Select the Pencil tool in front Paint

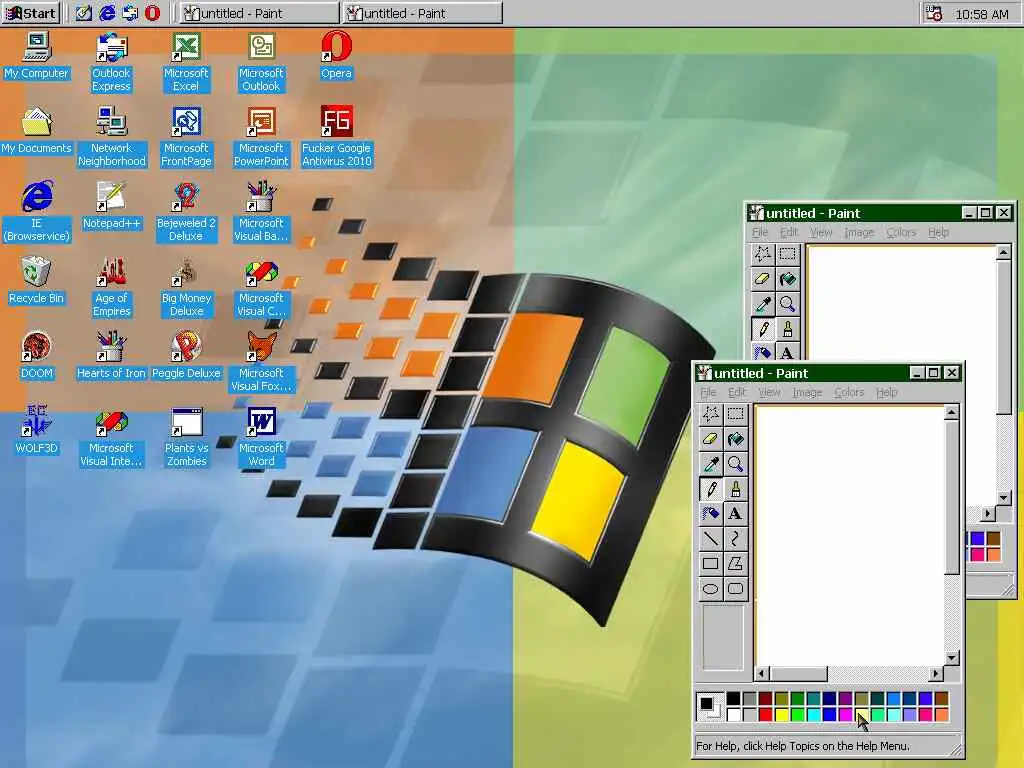pos(711,488)
